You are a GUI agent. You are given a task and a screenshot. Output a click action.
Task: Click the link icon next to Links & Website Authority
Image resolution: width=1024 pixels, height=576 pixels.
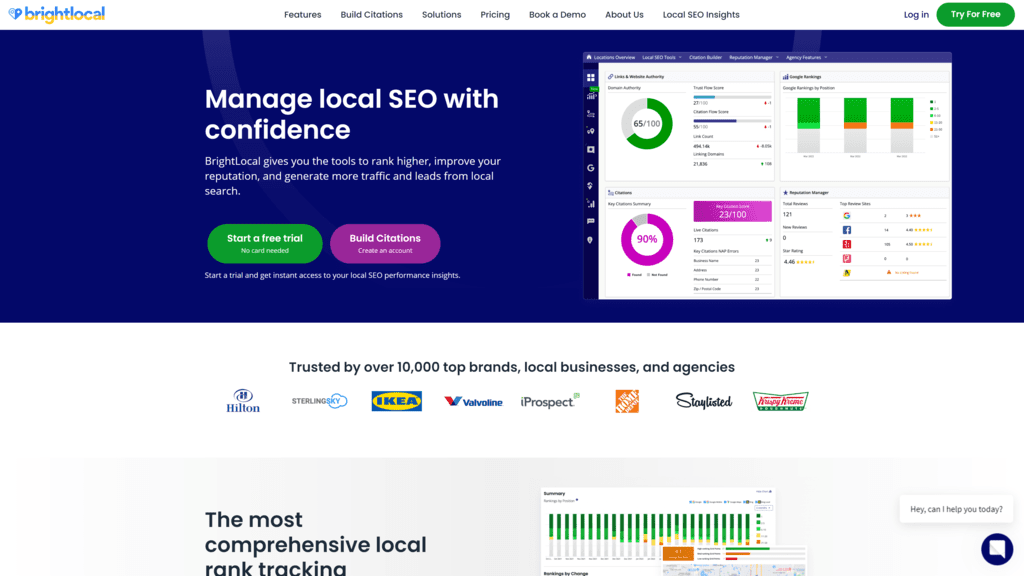tap(611, 76)
